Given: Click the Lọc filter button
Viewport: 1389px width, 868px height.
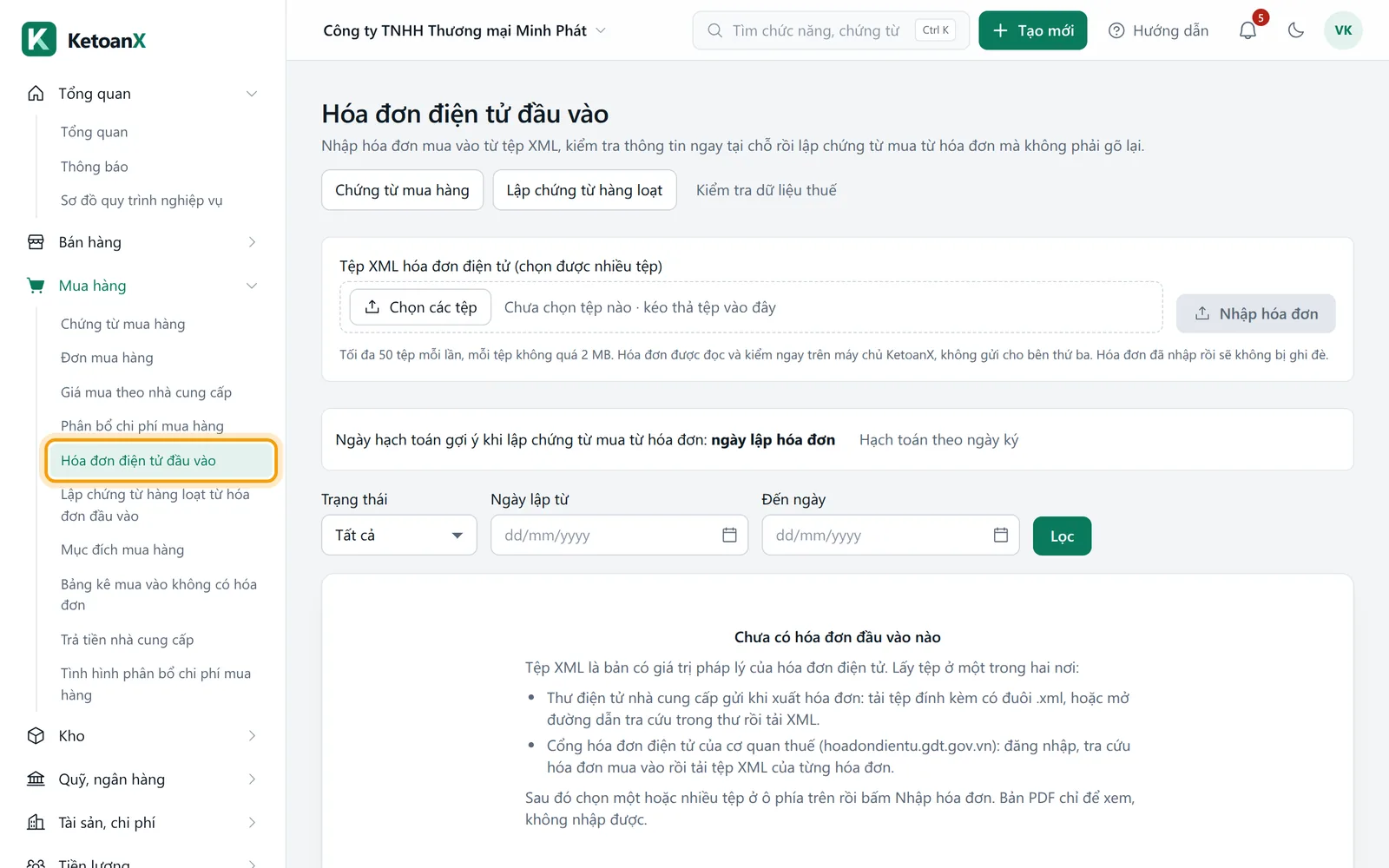Looking at the screenshot, I should pyautogui.click(x=1062, y=536).
